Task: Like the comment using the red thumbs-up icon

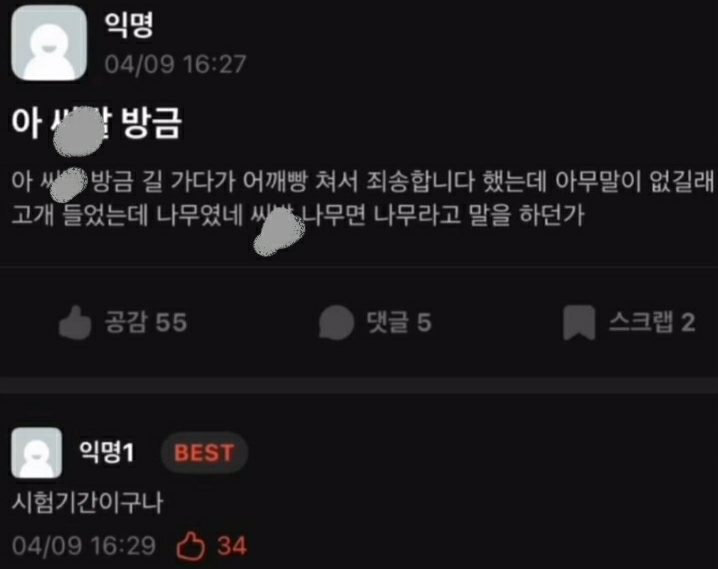Action: tap(190, 546)
